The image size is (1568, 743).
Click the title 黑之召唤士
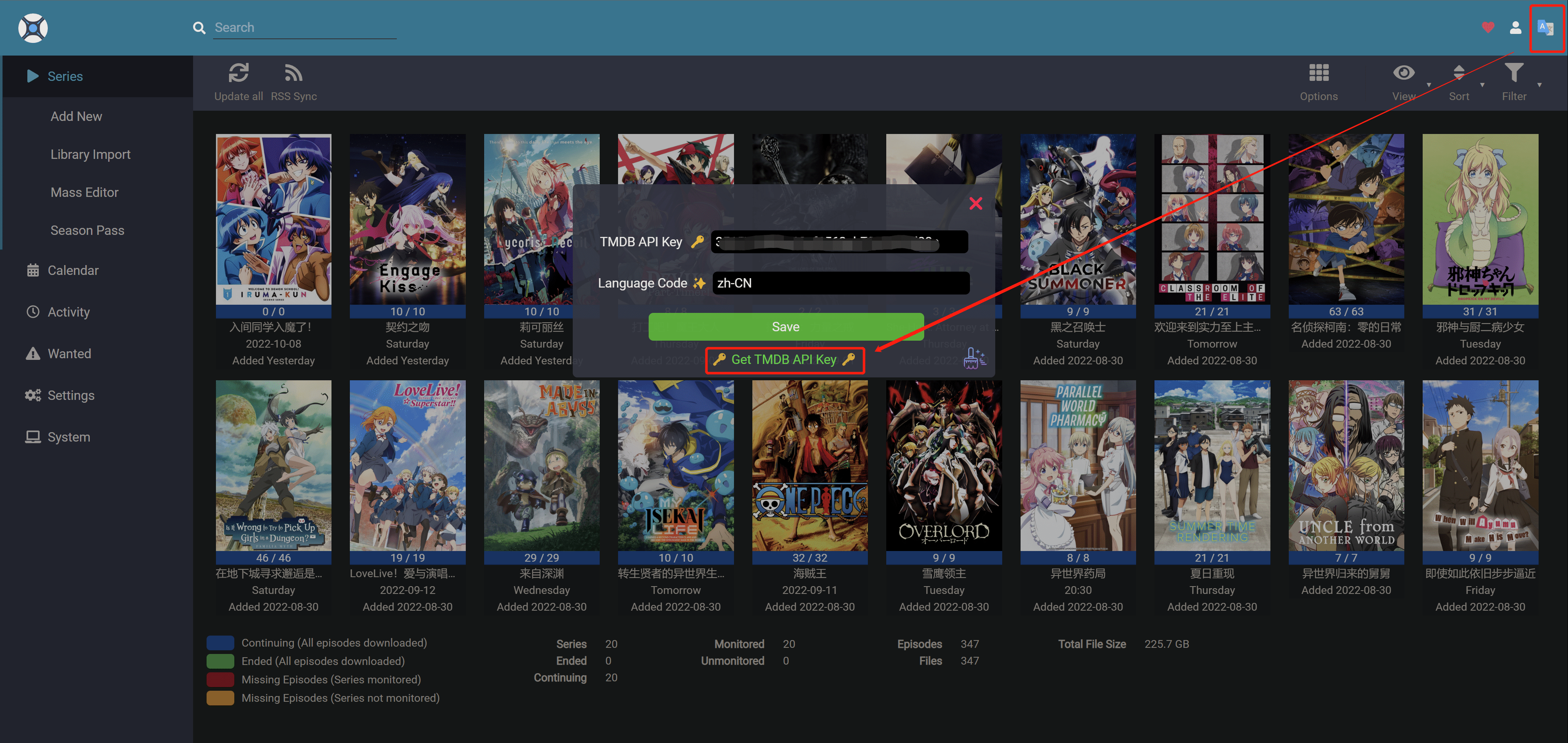[1078, 328]
